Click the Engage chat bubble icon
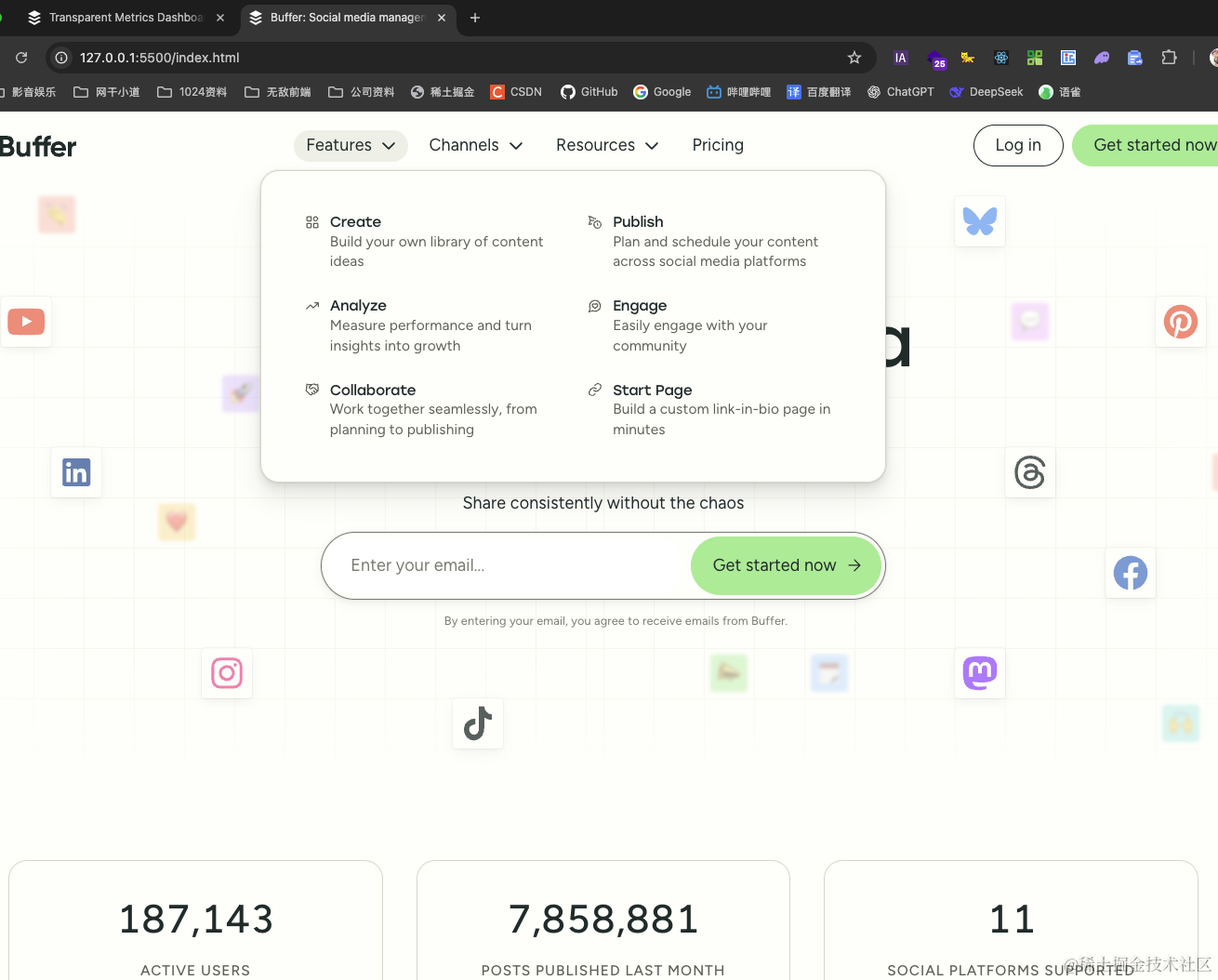Image resolution: width=1218 pixels, height=980 pixels. [x=595, y=306]
